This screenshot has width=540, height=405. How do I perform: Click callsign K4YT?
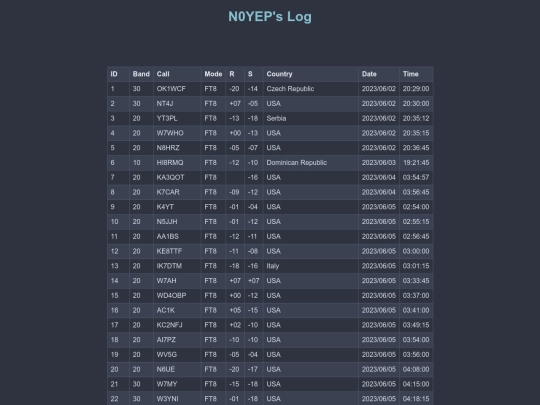(165, 207)
